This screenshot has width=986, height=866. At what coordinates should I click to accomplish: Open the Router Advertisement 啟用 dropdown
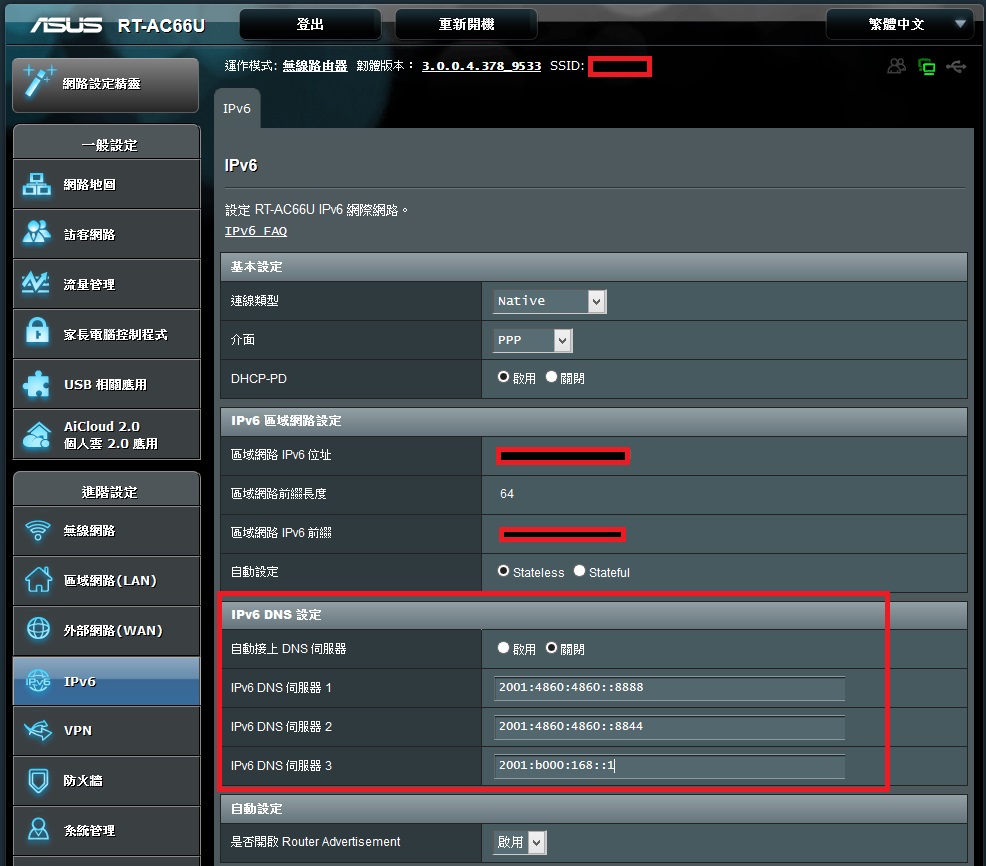click(520, 842)
